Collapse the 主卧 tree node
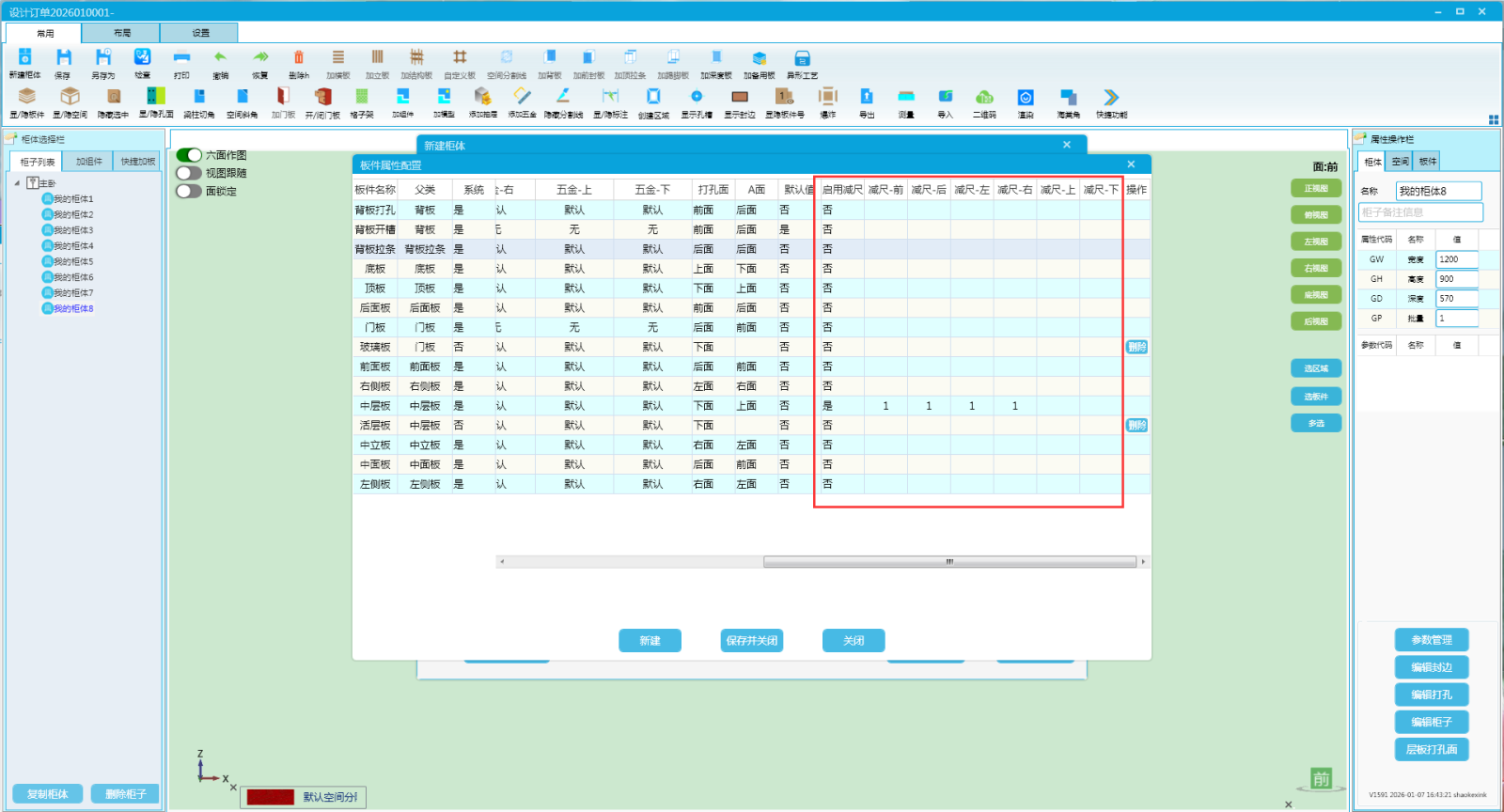Viewport: 1504px width, 812px height. pos(17,183)
